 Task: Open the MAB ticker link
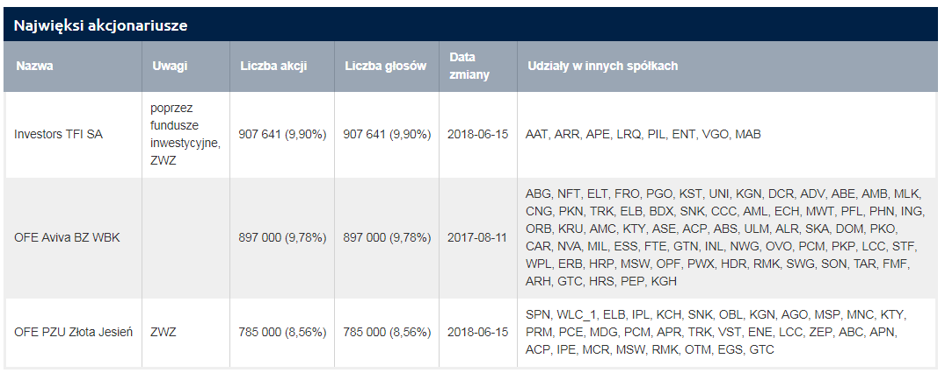(x=748, y=135)
